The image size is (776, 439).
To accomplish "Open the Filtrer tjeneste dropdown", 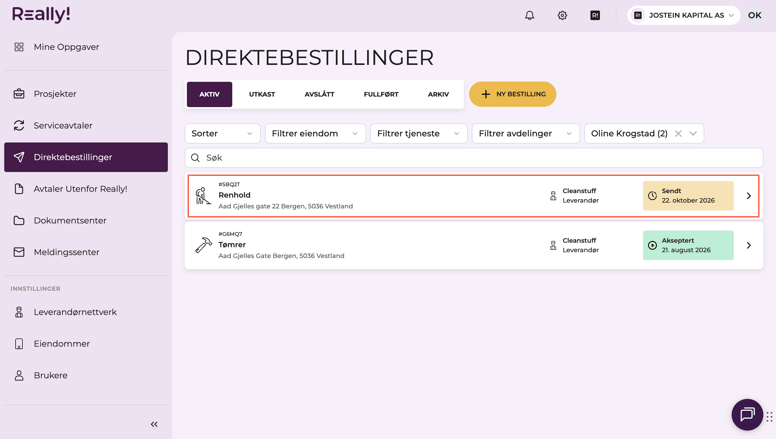I will 419,133.
